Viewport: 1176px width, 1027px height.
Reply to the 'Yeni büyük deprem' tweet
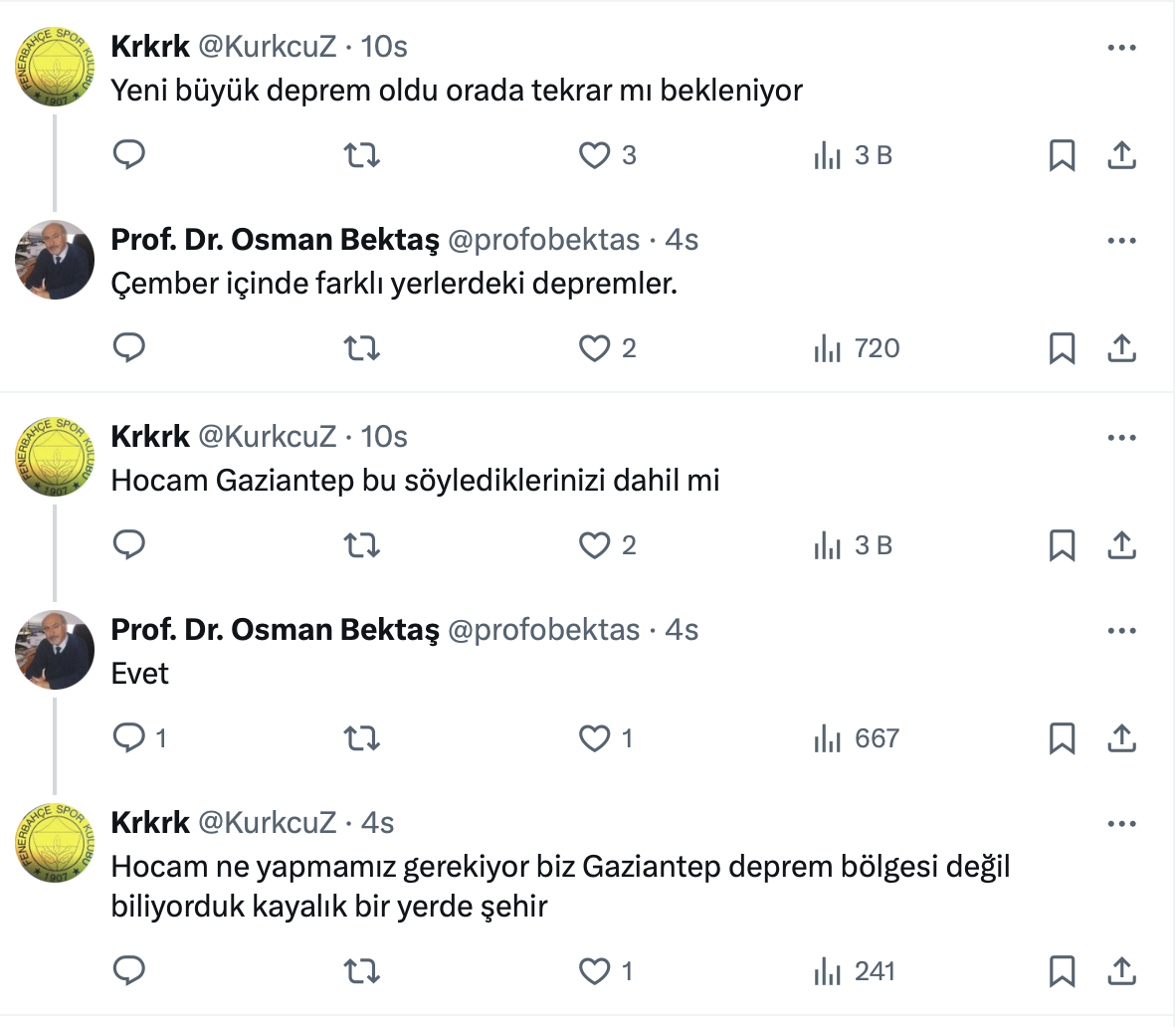(129, 155)
